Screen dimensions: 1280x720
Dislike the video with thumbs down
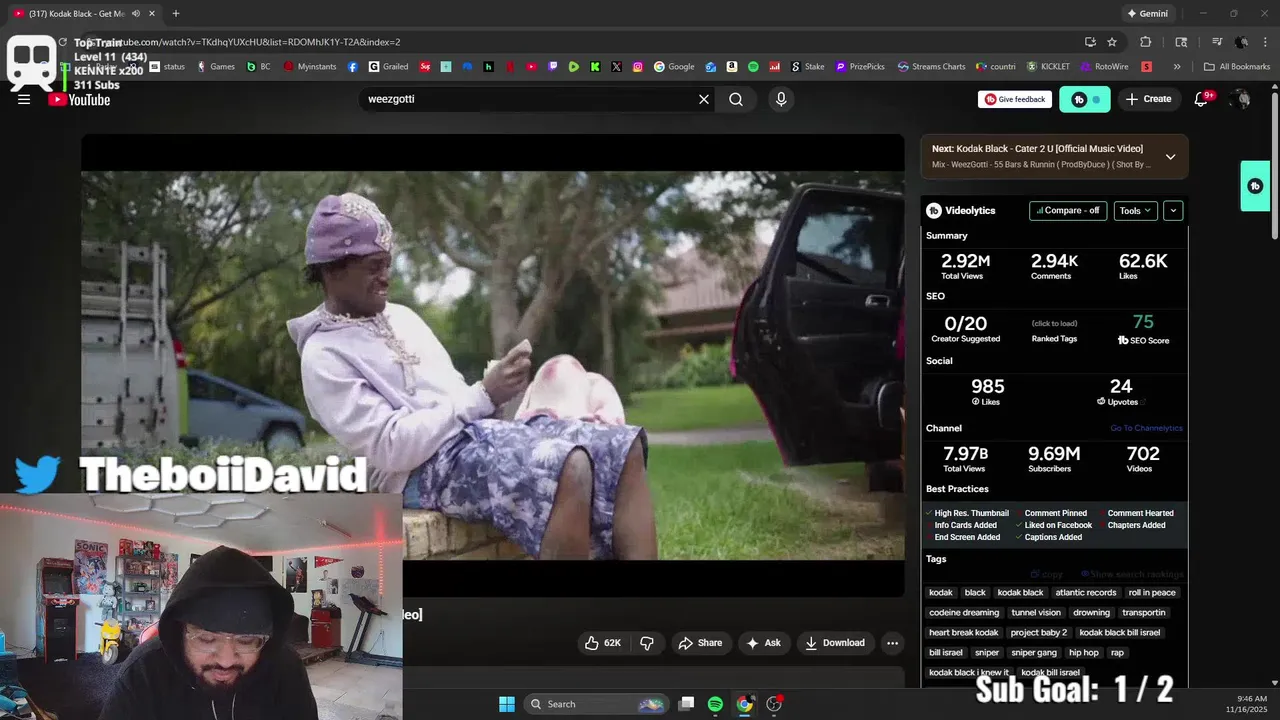[x=647, y=643]
